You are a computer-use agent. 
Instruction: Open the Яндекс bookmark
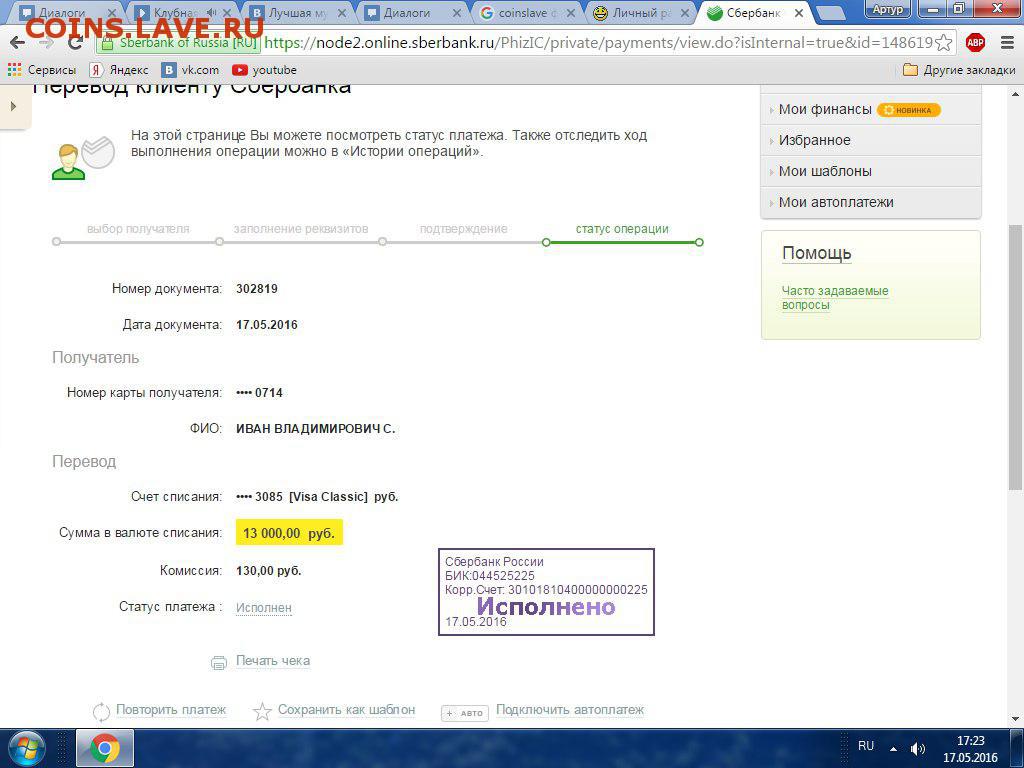pyautogui.click(x=119, y=70)
